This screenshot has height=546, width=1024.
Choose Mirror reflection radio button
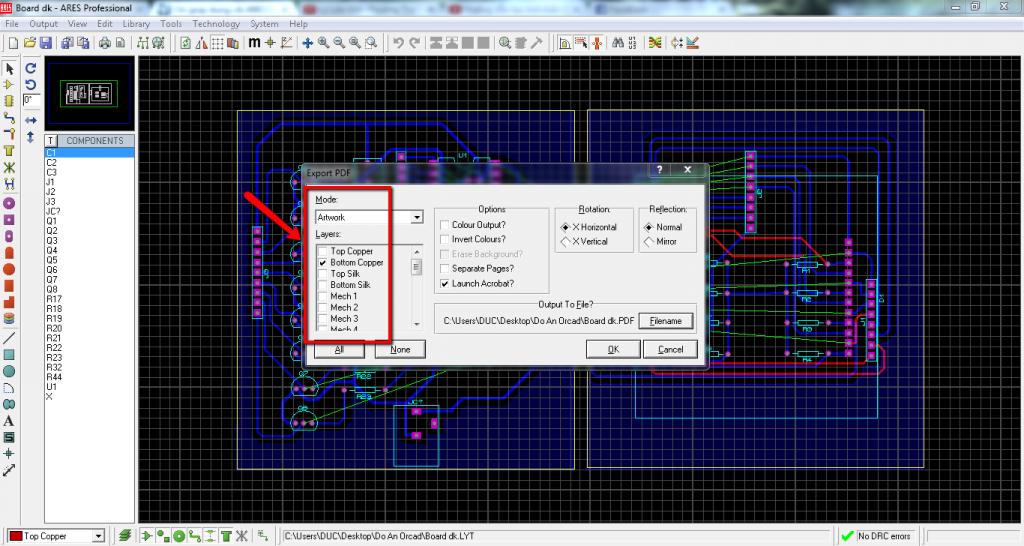tap(650, 242)
